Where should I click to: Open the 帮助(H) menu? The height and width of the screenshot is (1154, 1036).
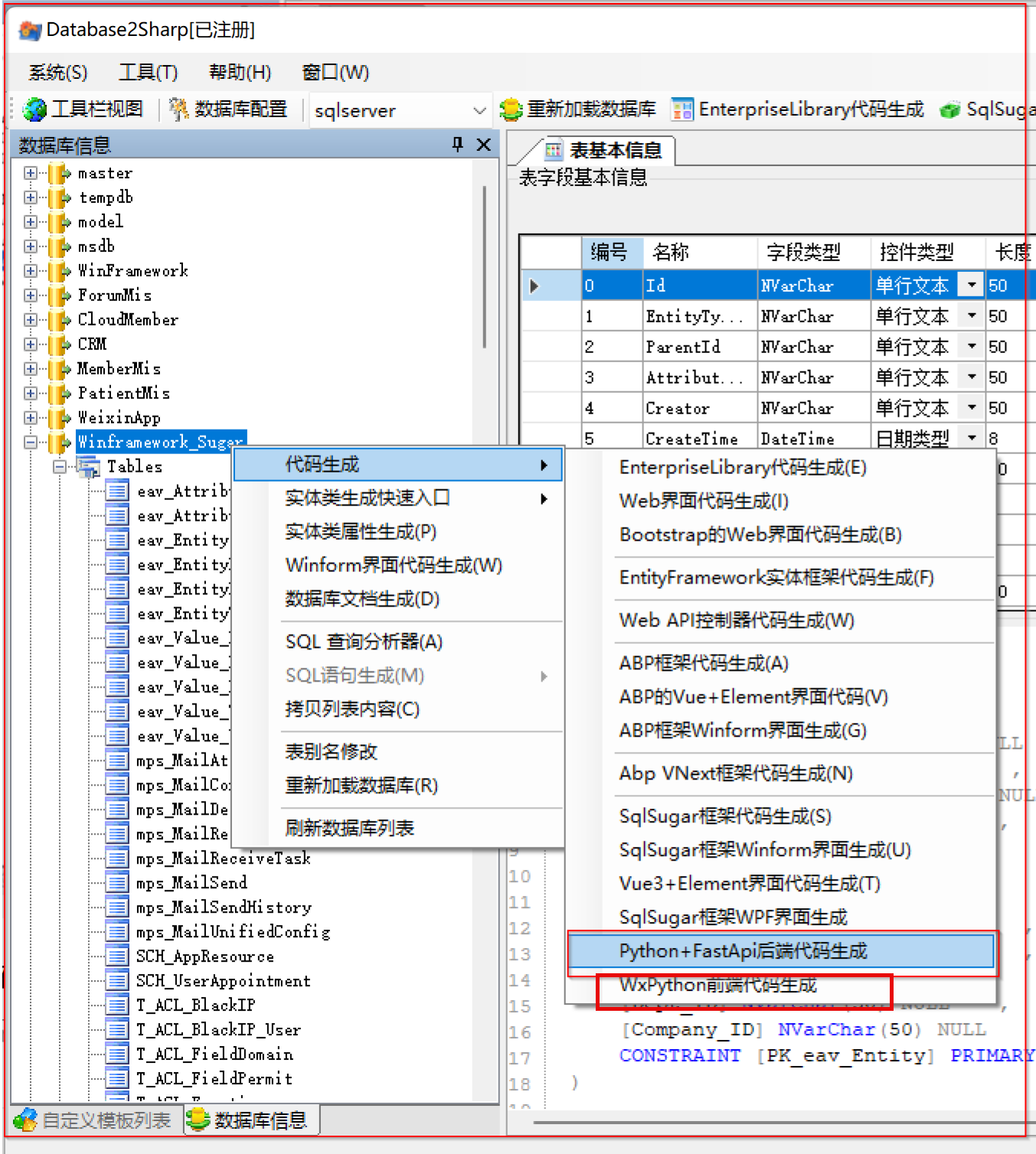tap(240, 73)
